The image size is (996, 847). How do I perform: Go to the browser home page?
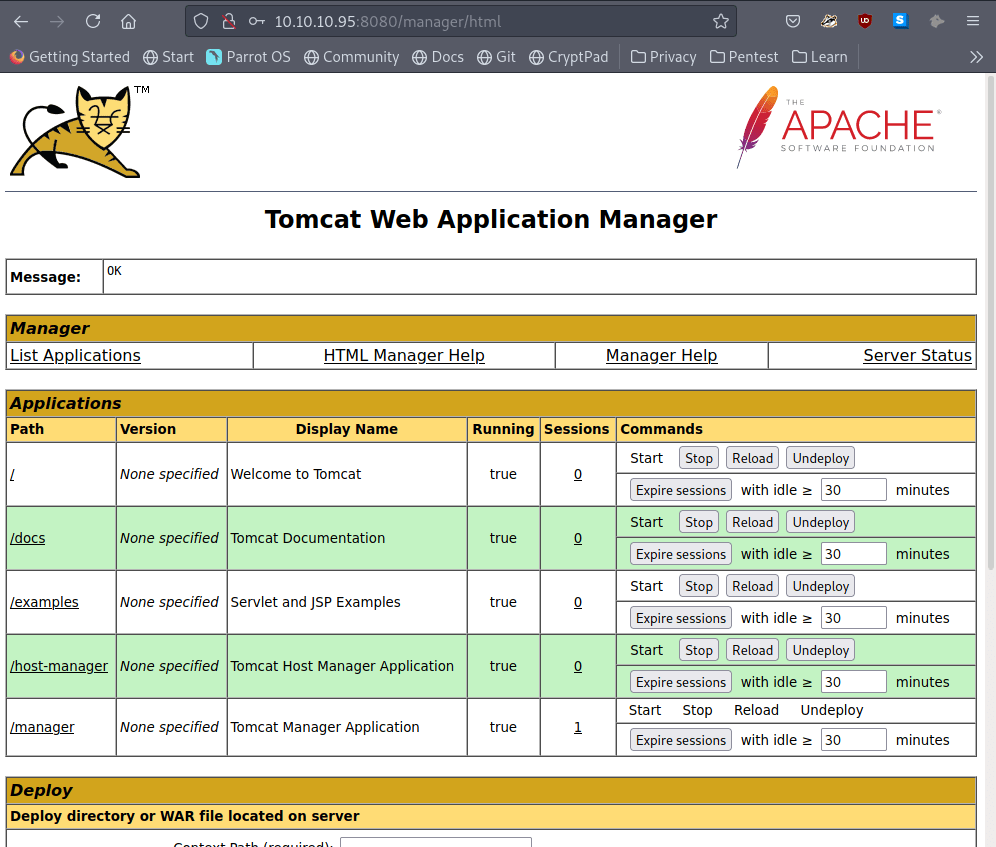point(128,21)
